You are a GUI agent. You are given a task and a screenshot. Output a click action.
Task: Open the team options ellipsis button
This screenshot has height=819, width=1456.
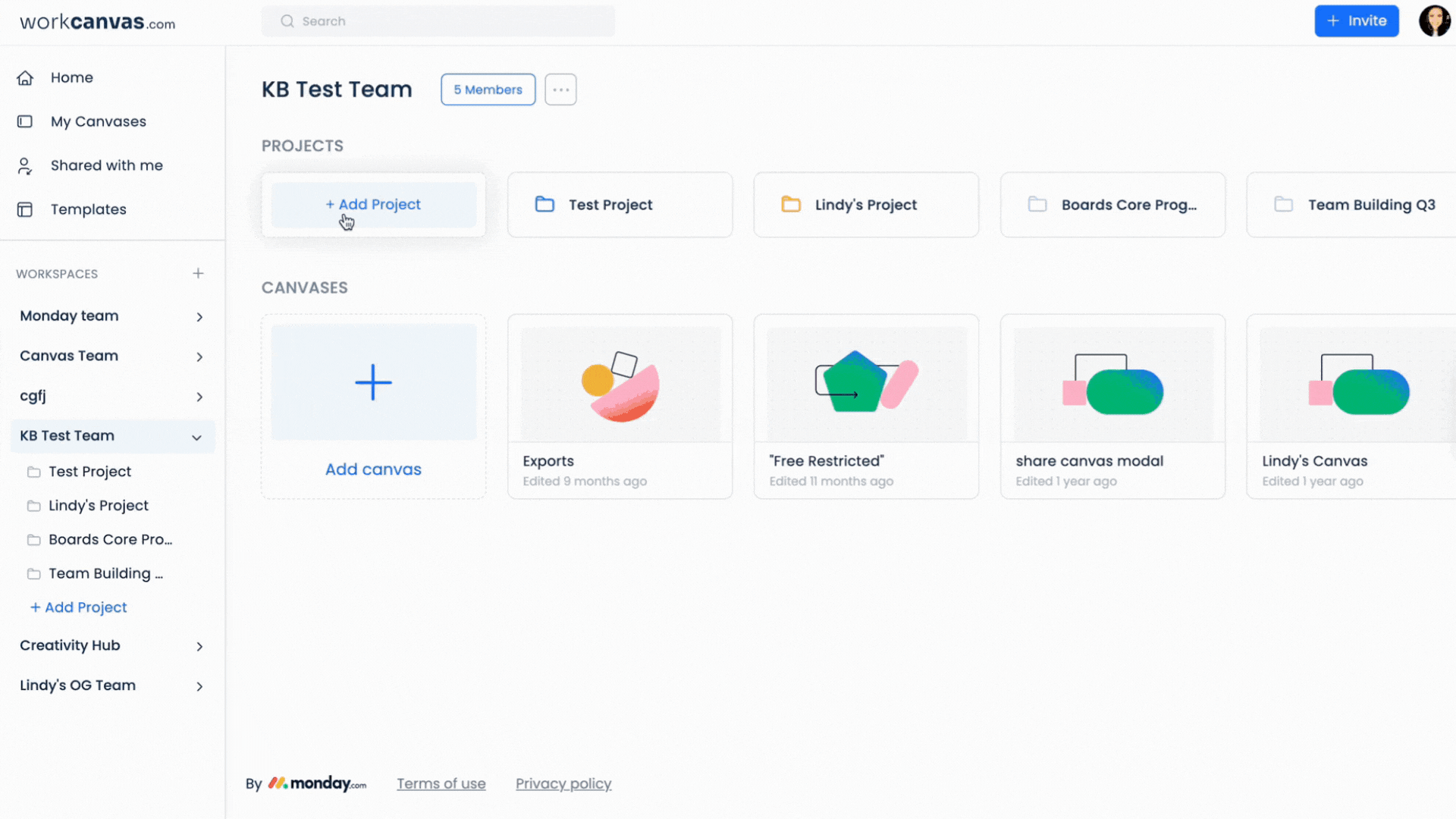560,89
